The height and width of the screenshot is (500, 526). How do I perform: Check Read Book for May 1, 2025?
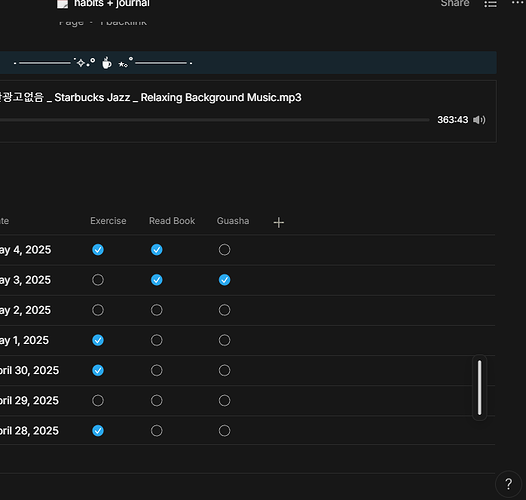(x=157, y=340)
